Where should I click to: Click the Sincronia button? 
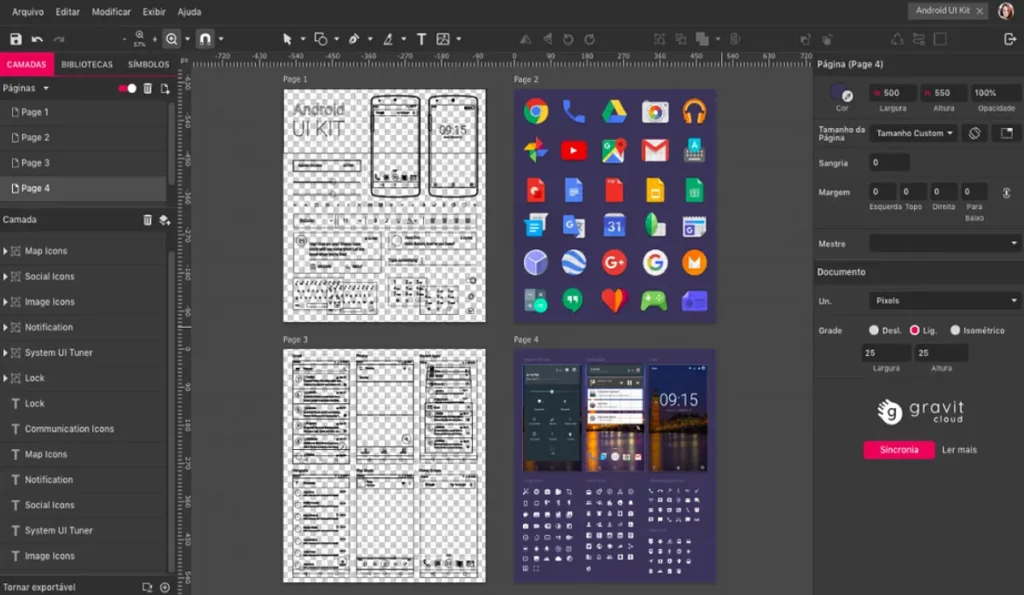click(899, 450)
